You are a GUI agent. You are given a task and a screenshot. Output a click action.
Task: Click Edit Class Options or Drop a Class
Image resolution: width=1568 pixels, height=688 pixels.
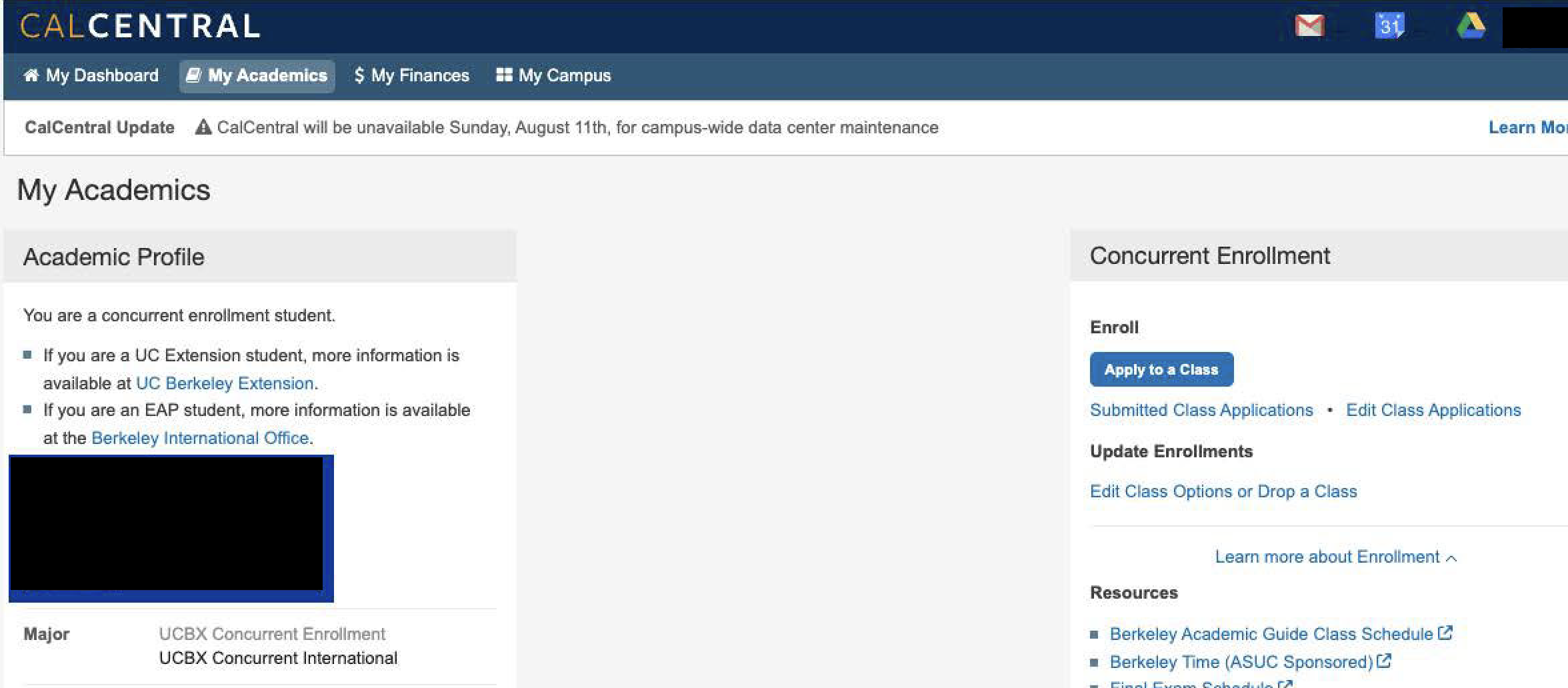(1223, 491)
